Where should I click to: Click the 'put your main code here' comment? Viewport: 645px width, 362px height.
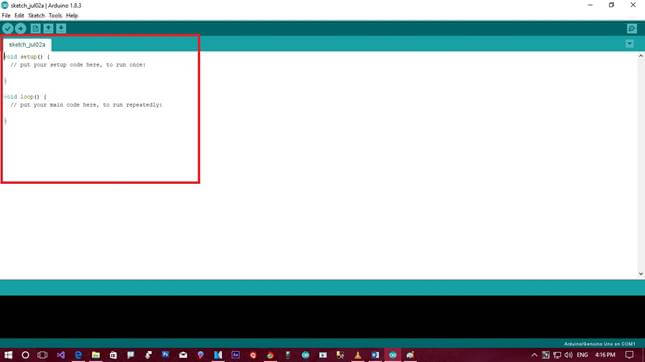click(86, 105)
